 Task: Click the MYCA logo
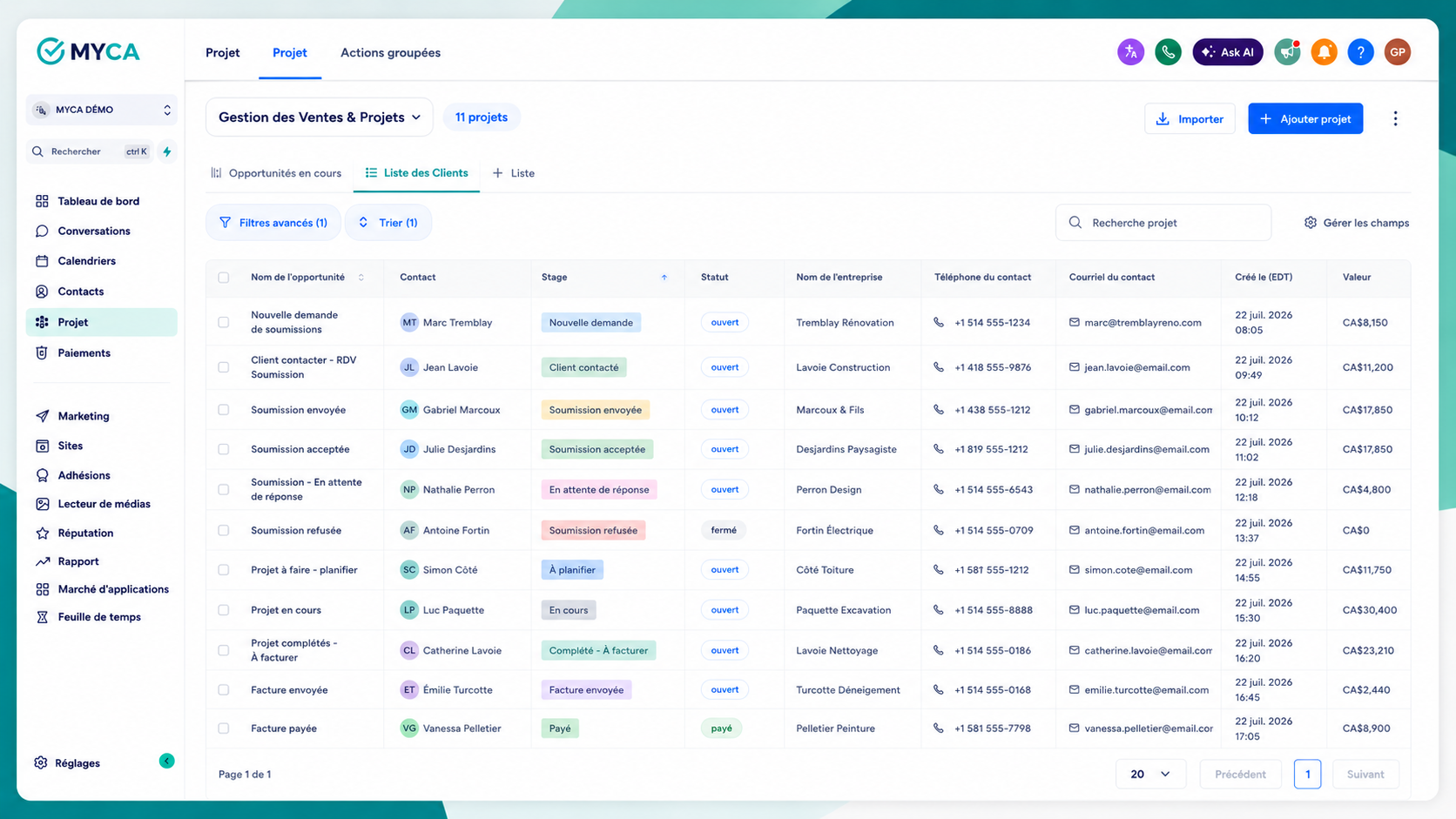tap(88, 51)
